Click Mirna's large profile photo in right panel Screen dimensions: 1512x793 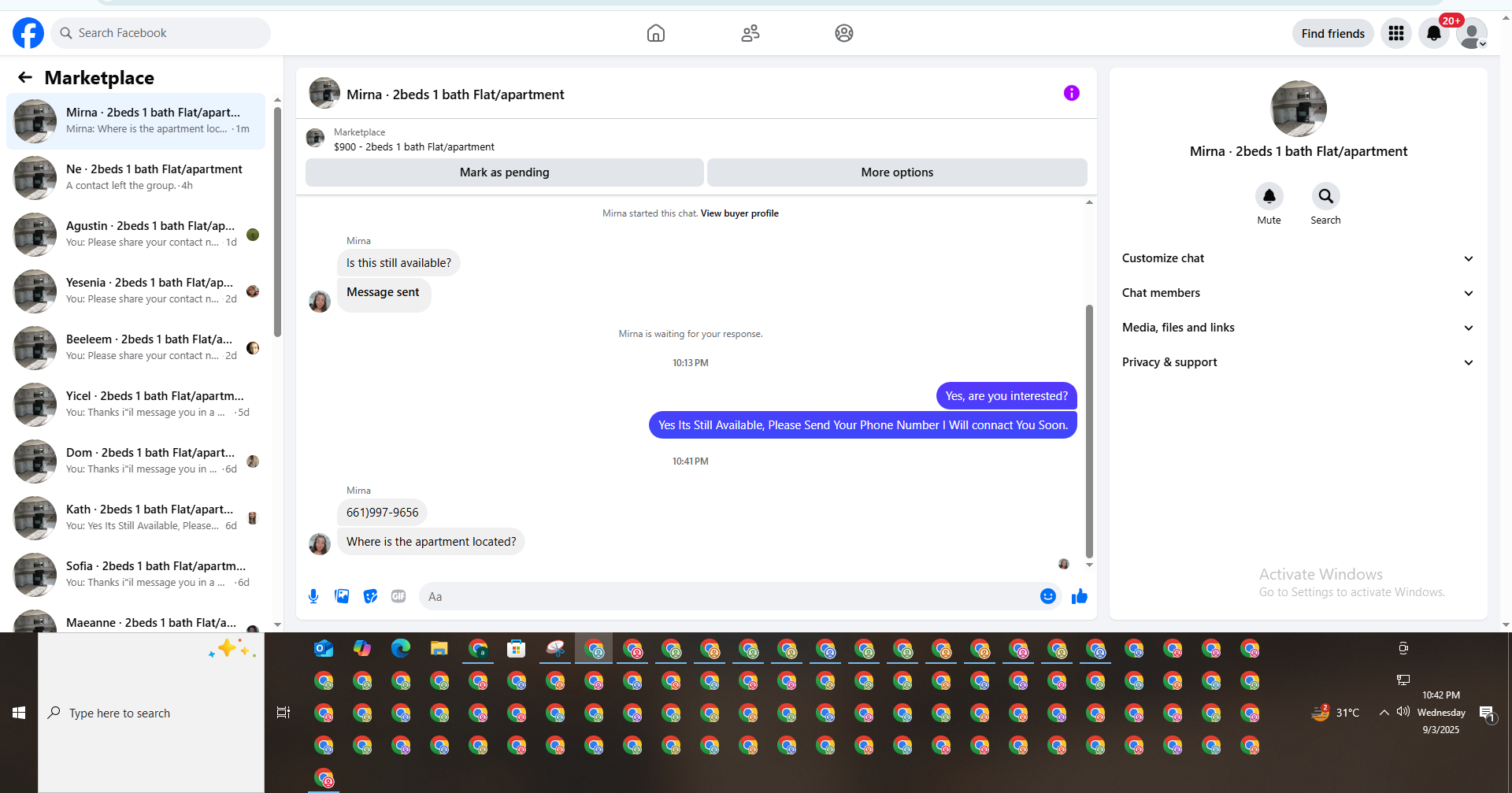[1298, 109]
